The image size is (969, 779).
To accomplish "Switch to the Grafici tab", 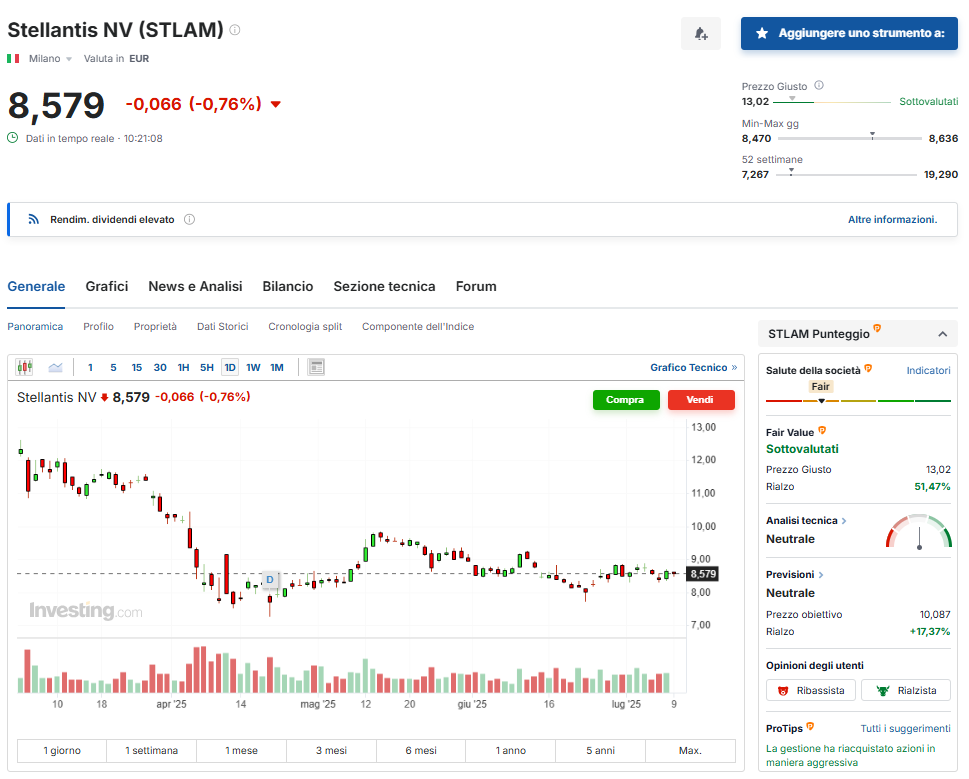I will tap(107, 286).
